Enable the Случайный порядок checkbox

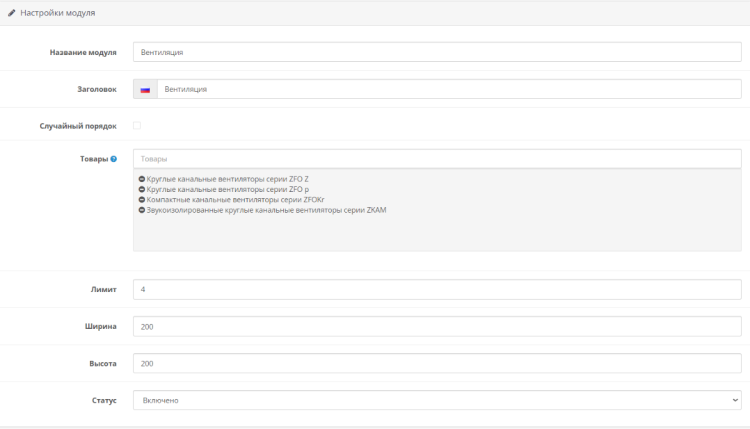137,126
